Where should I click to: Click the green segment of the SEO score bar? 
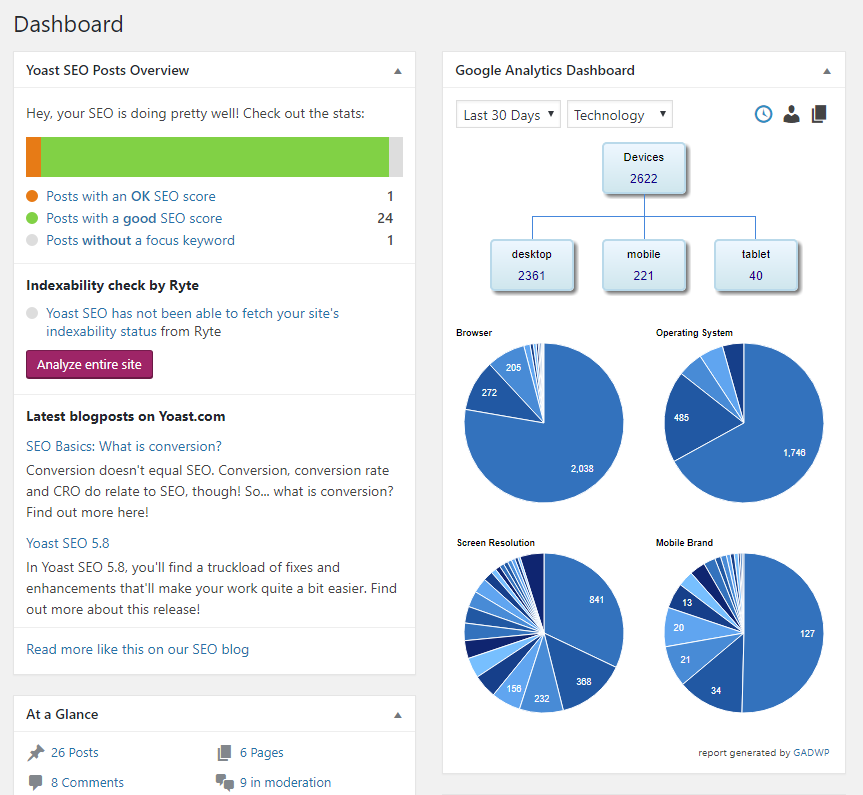coord(215,157)
